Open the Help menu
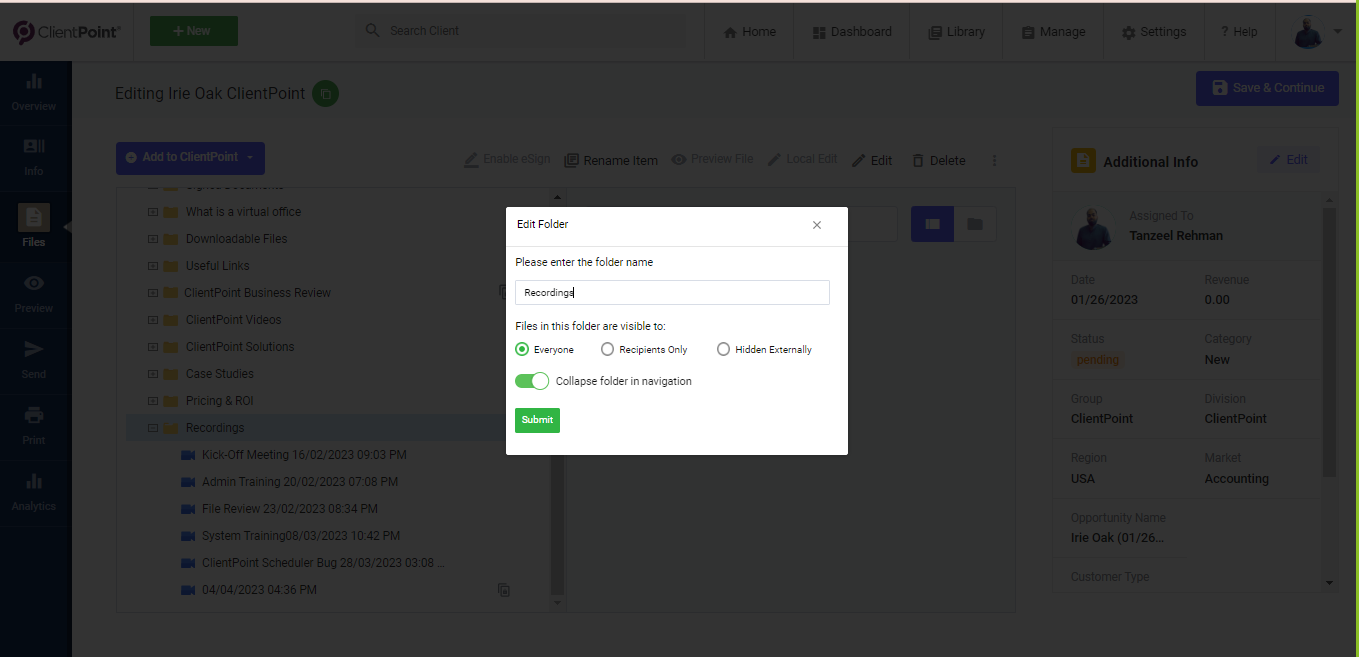Viewport: 1359px width, 657px height. click(x=1239, y=32)
